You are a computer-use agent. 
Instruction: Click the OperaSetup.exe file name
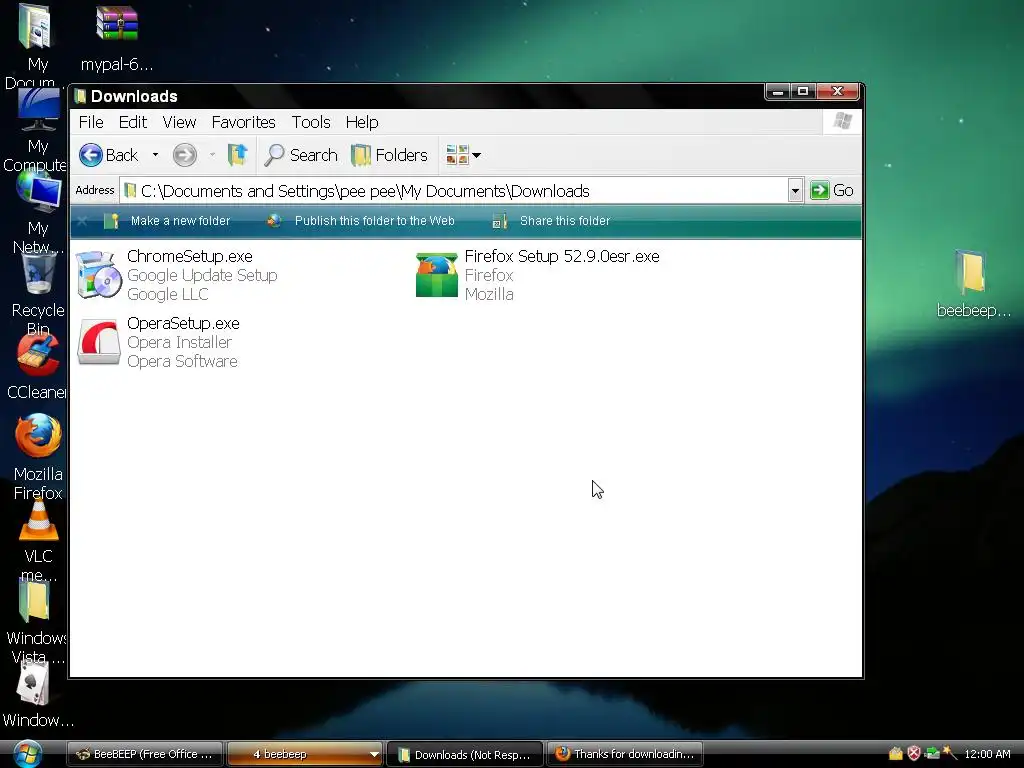tap(183, 323)
